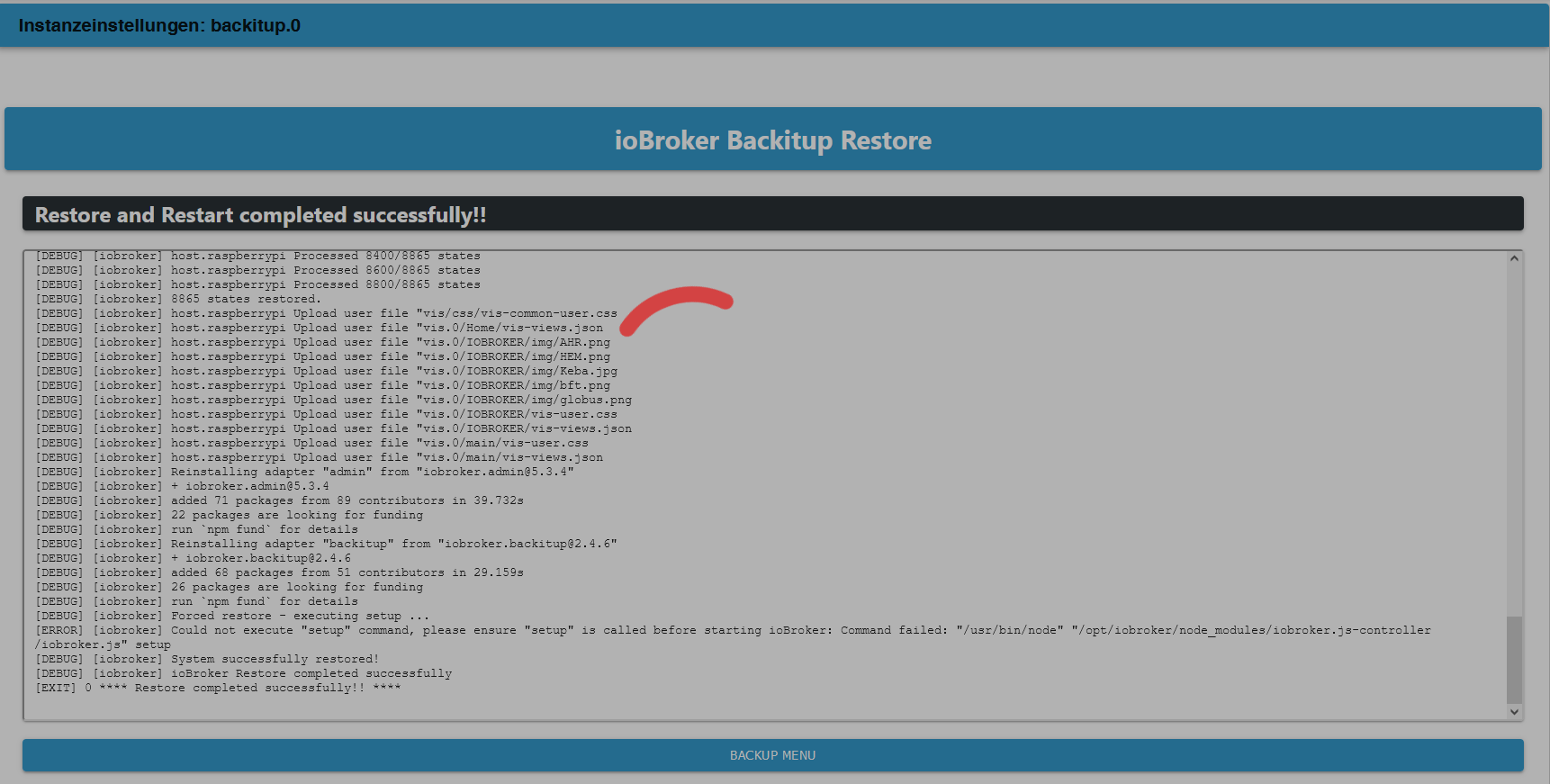Select the 'Processed 8600/8865 states' log line
This screenshot has height=784, width=1550.
point(258,270)
